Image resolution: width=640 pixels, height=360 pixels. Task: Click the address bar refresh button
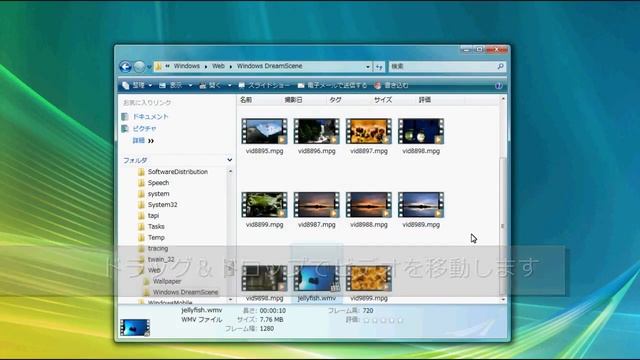[379, 67]
